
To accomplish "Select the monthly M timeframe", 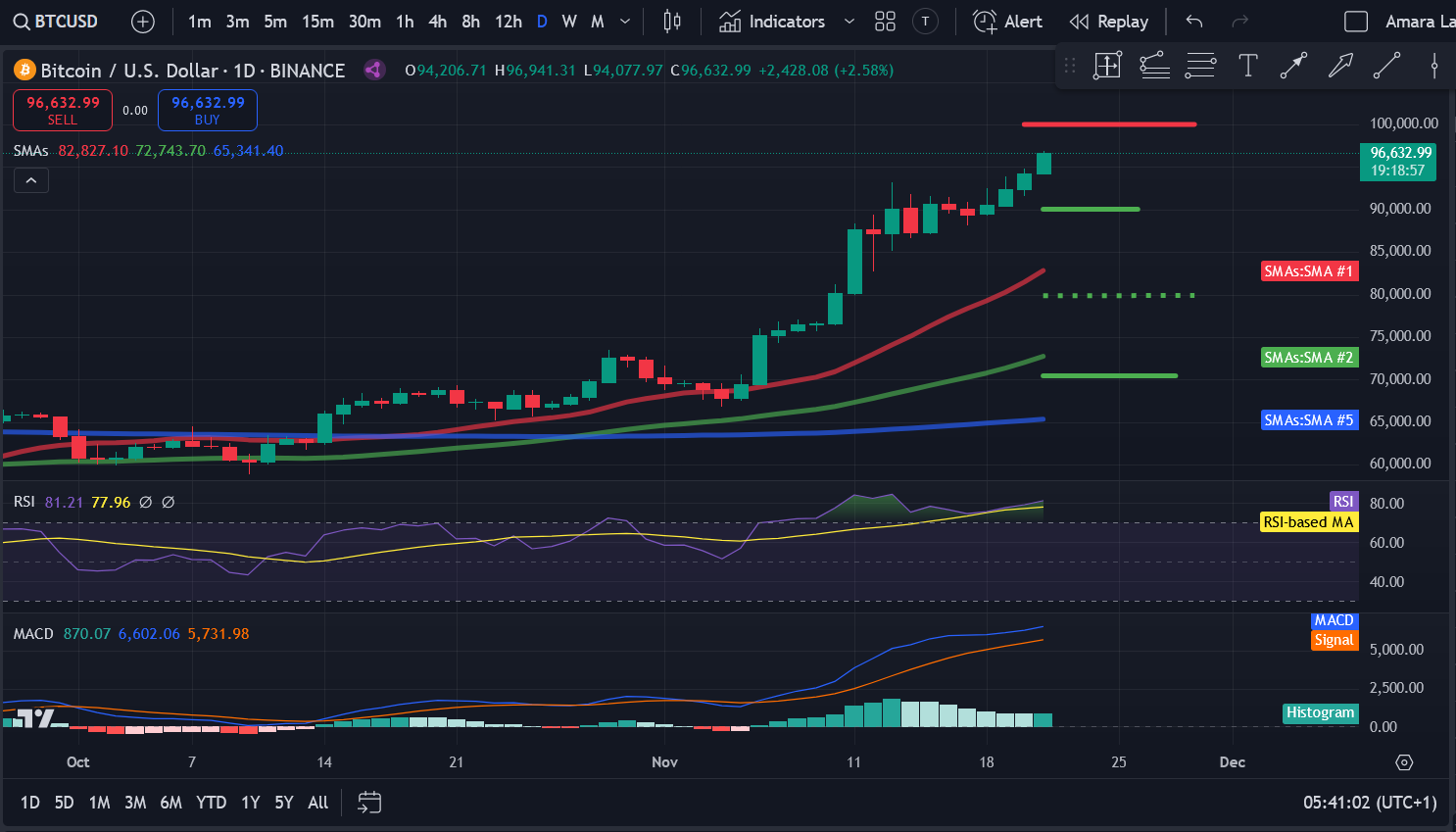I will pos(598,22).
